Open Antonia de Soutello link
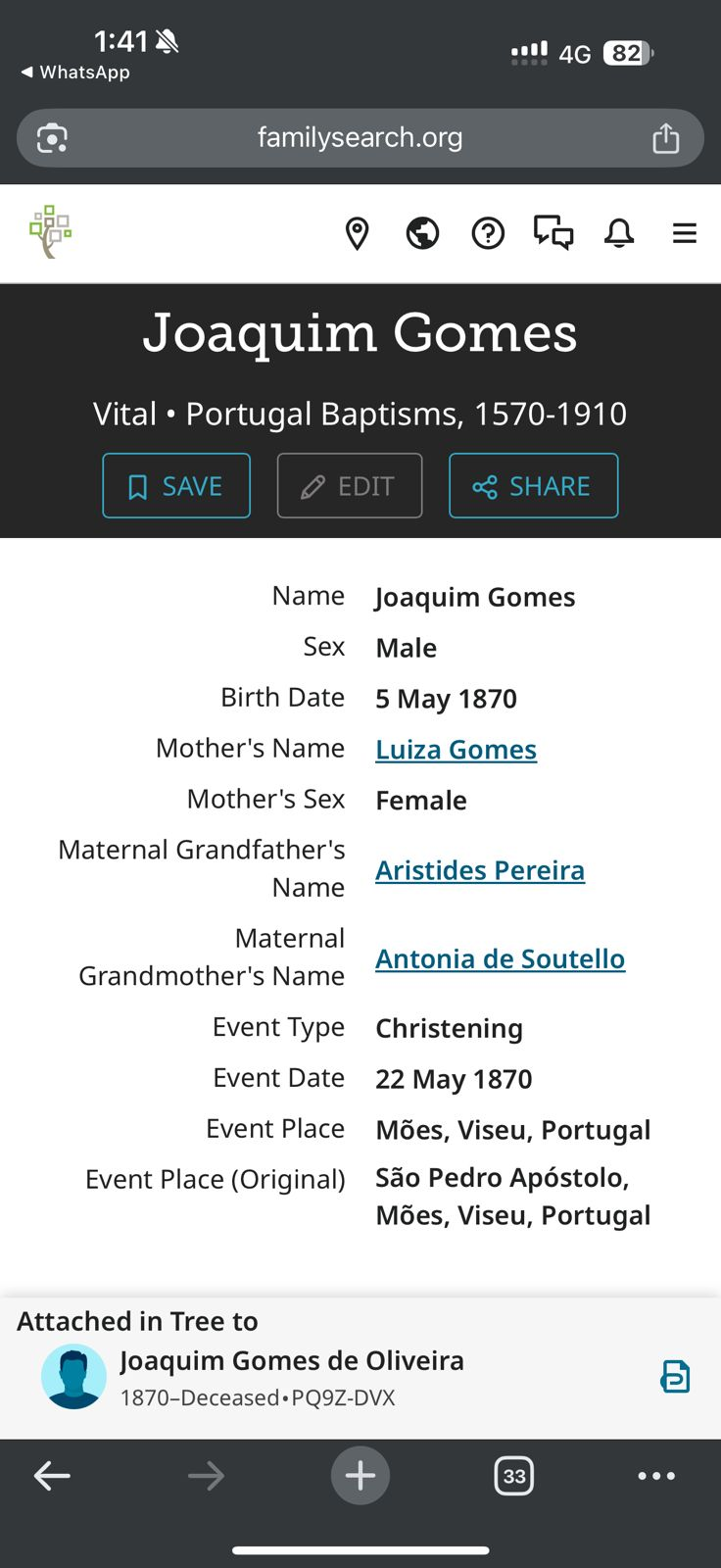 tap(500, 958)
